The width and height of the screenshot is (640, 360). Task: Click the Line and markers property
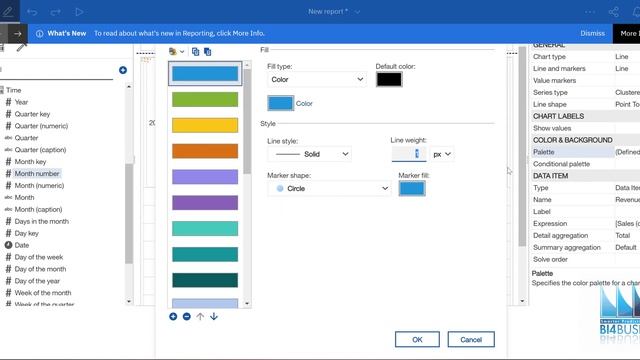pos(586,69)
